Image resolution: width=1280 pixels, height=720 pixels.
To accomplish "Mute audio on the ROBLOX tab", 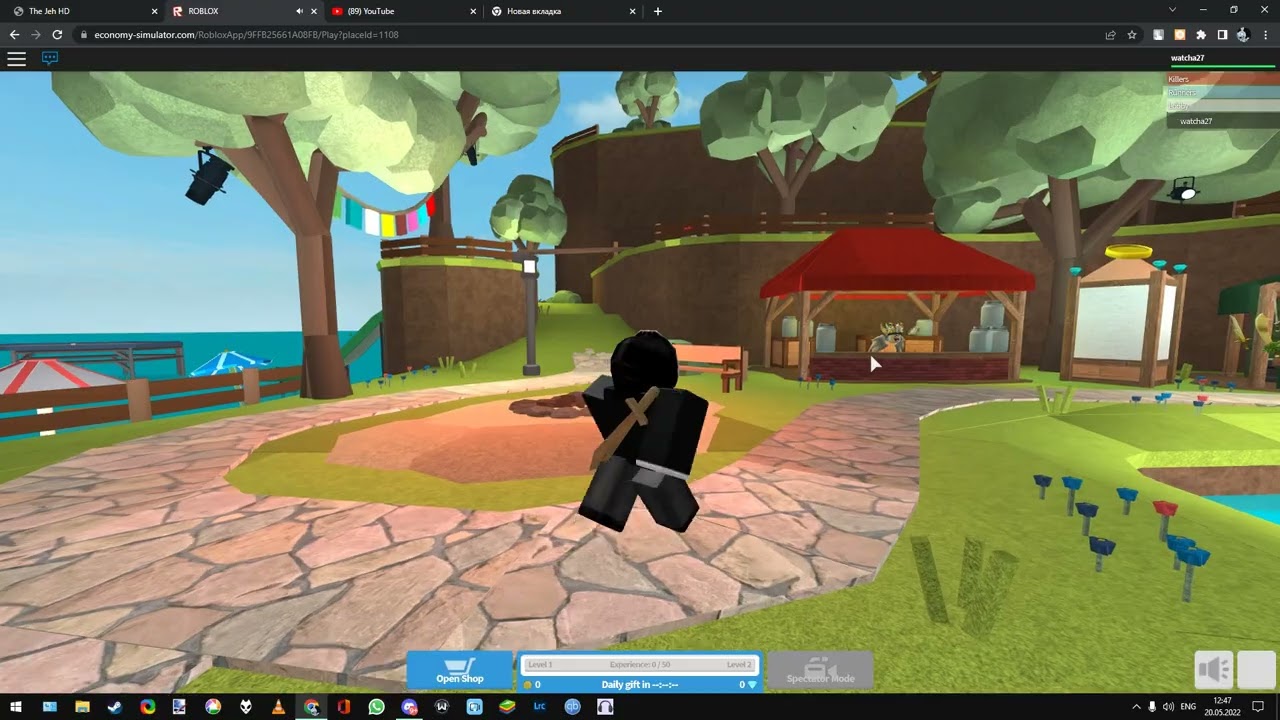I will click(299, 11).
